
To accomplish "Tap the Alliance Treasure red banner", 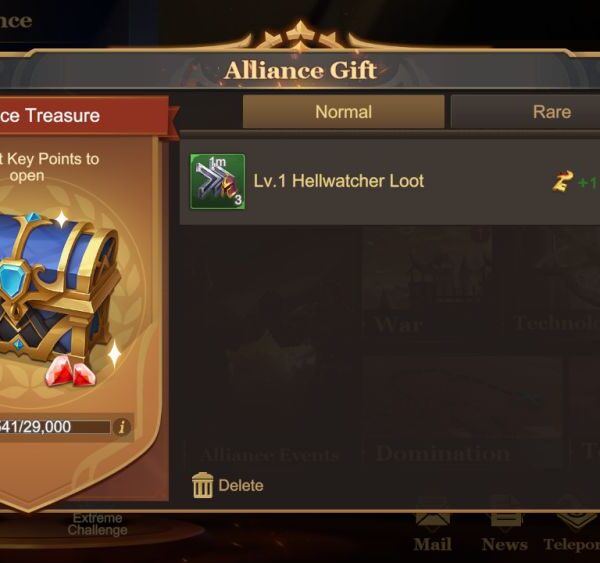I will [x=84, y=116].
